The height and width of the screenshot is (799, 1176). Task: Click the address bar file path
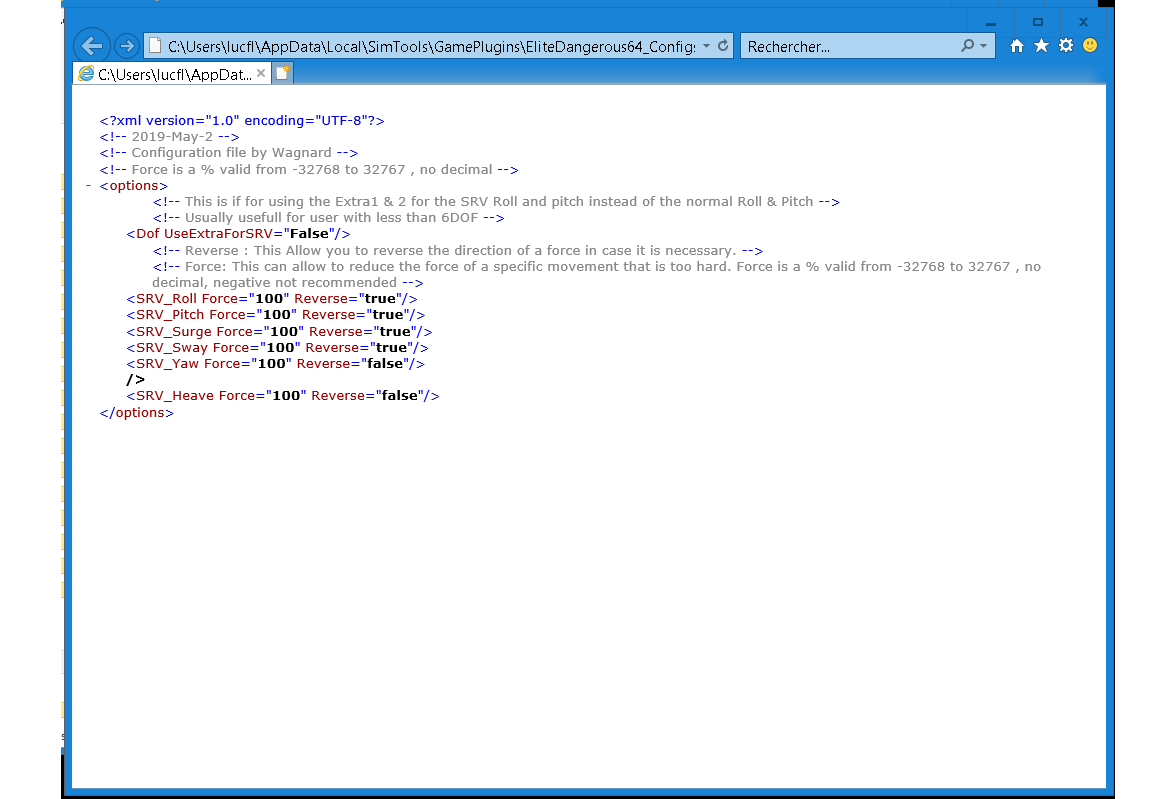pos(431,47)
